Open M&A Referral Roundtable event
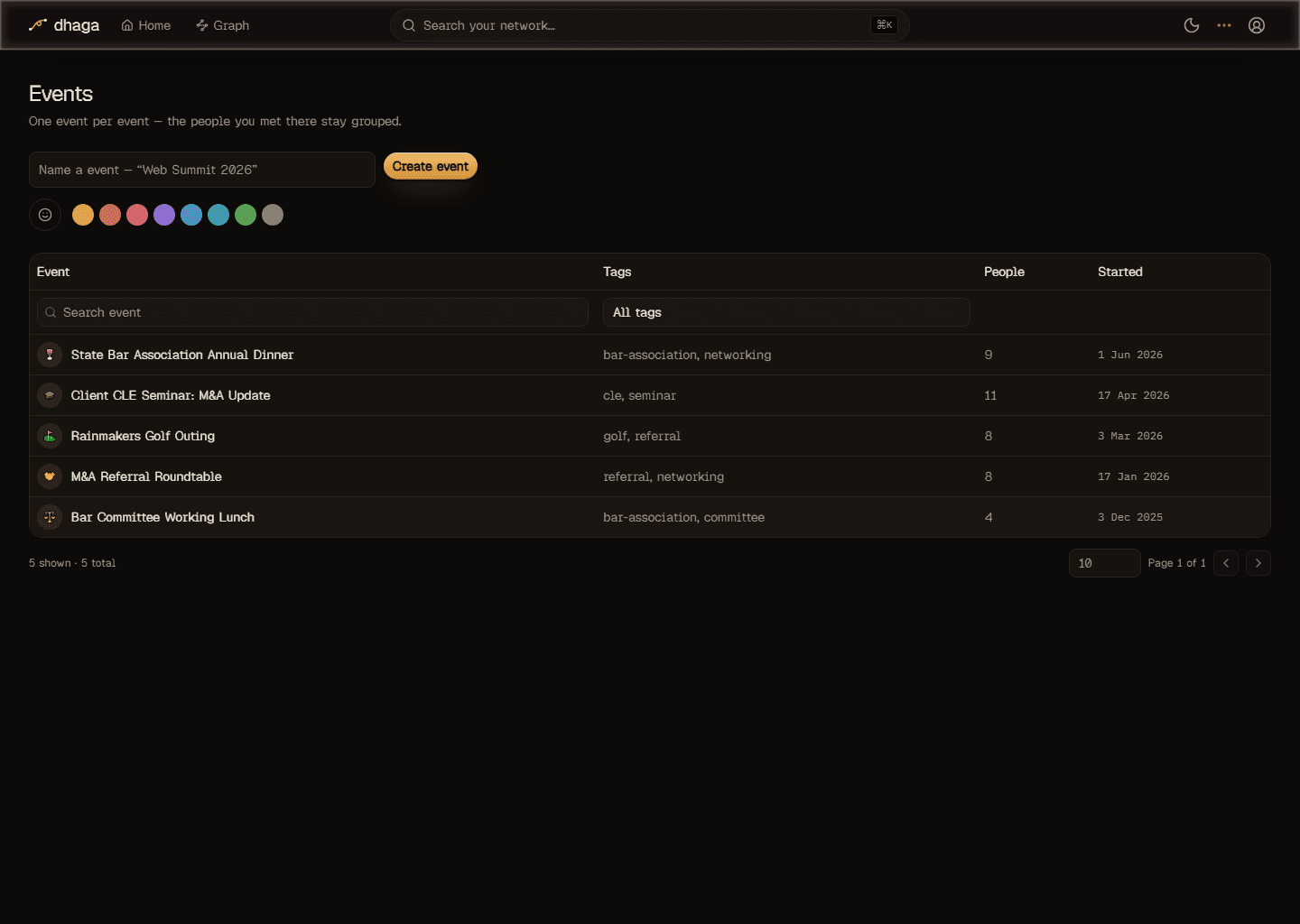 pyautogui.click(x=146, y=476)
